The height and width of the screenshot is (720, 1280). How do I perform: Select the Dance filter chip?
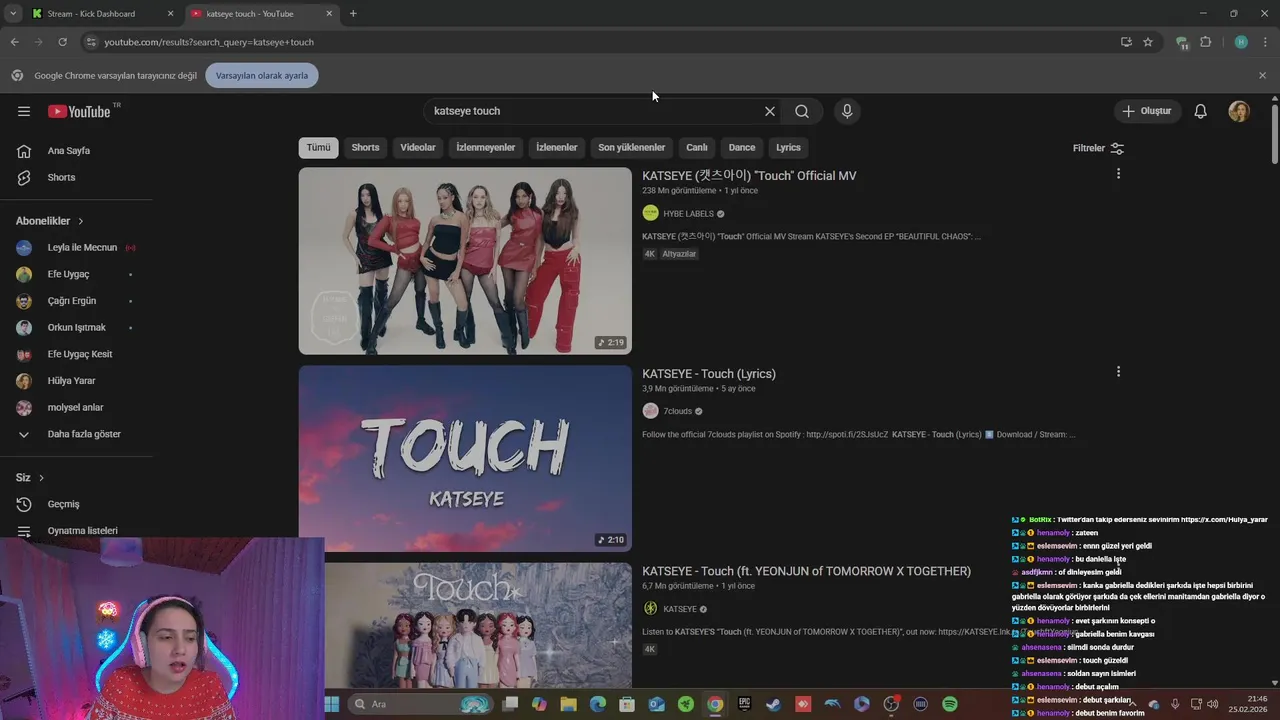tap(742, 148)
